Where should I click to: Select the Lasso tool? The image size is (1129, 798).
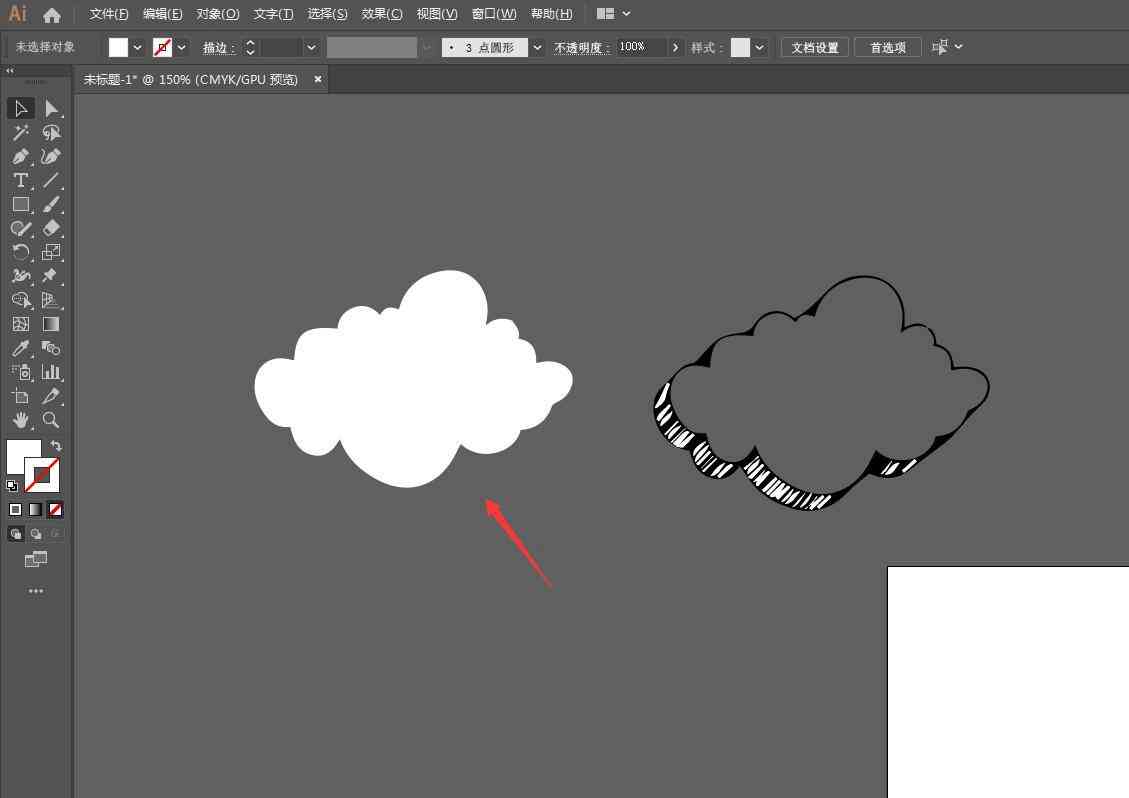pyautogui.click(x=51, y=133)
